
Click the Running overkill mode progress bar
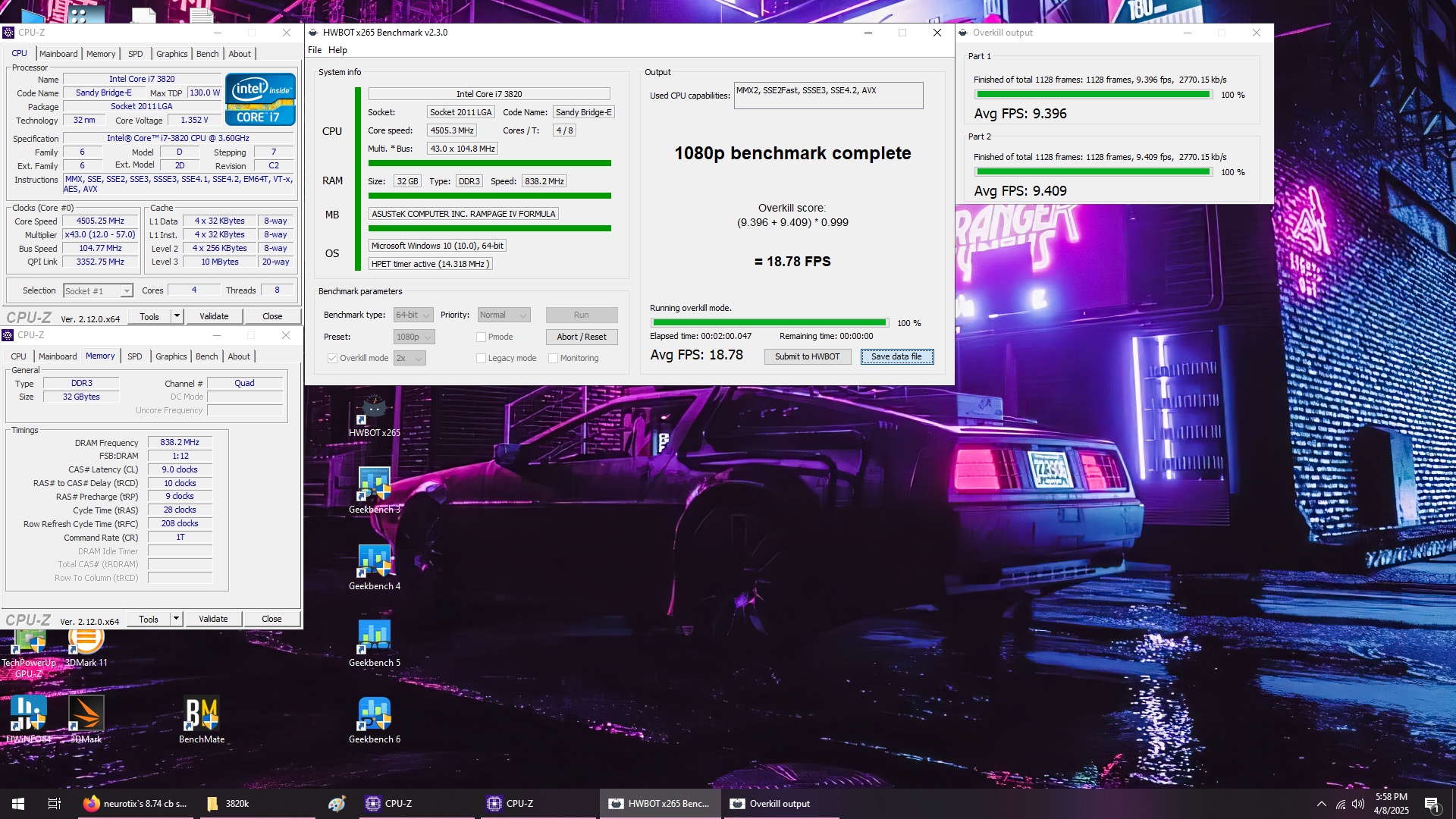tap(769, 322)
